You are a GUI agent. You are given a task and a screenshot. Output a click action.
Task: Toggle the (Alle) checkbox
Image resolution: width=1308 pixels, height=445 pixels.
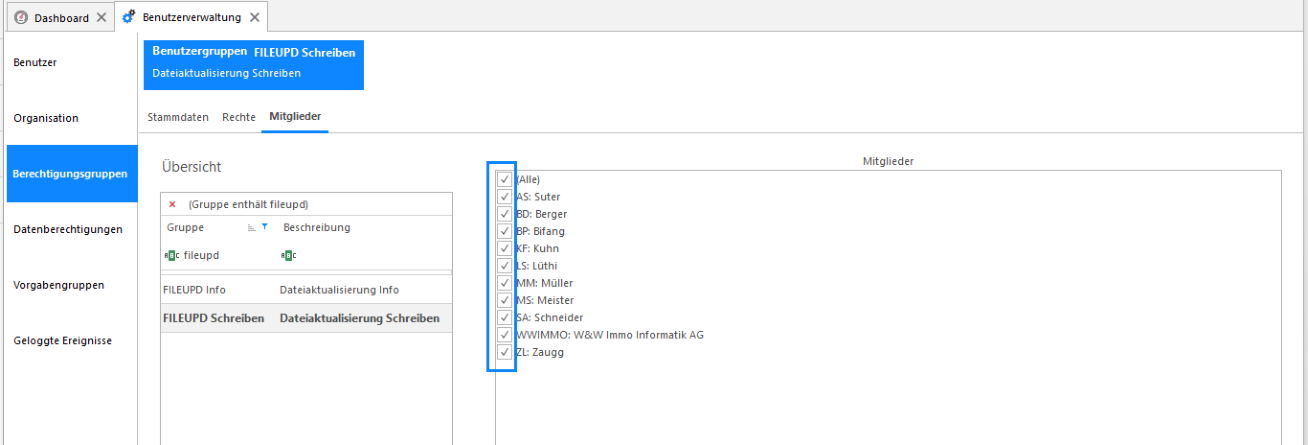[504, 179]
